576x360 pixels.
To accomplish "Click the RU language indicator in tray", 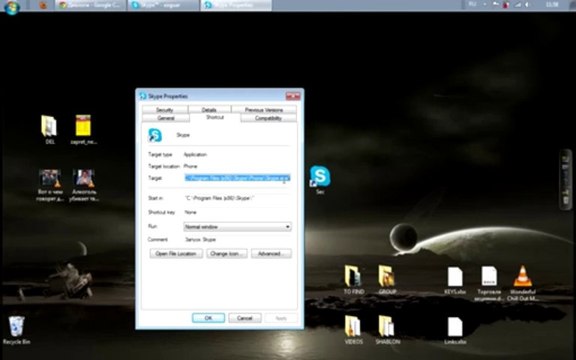I will (x=472, y=4).
